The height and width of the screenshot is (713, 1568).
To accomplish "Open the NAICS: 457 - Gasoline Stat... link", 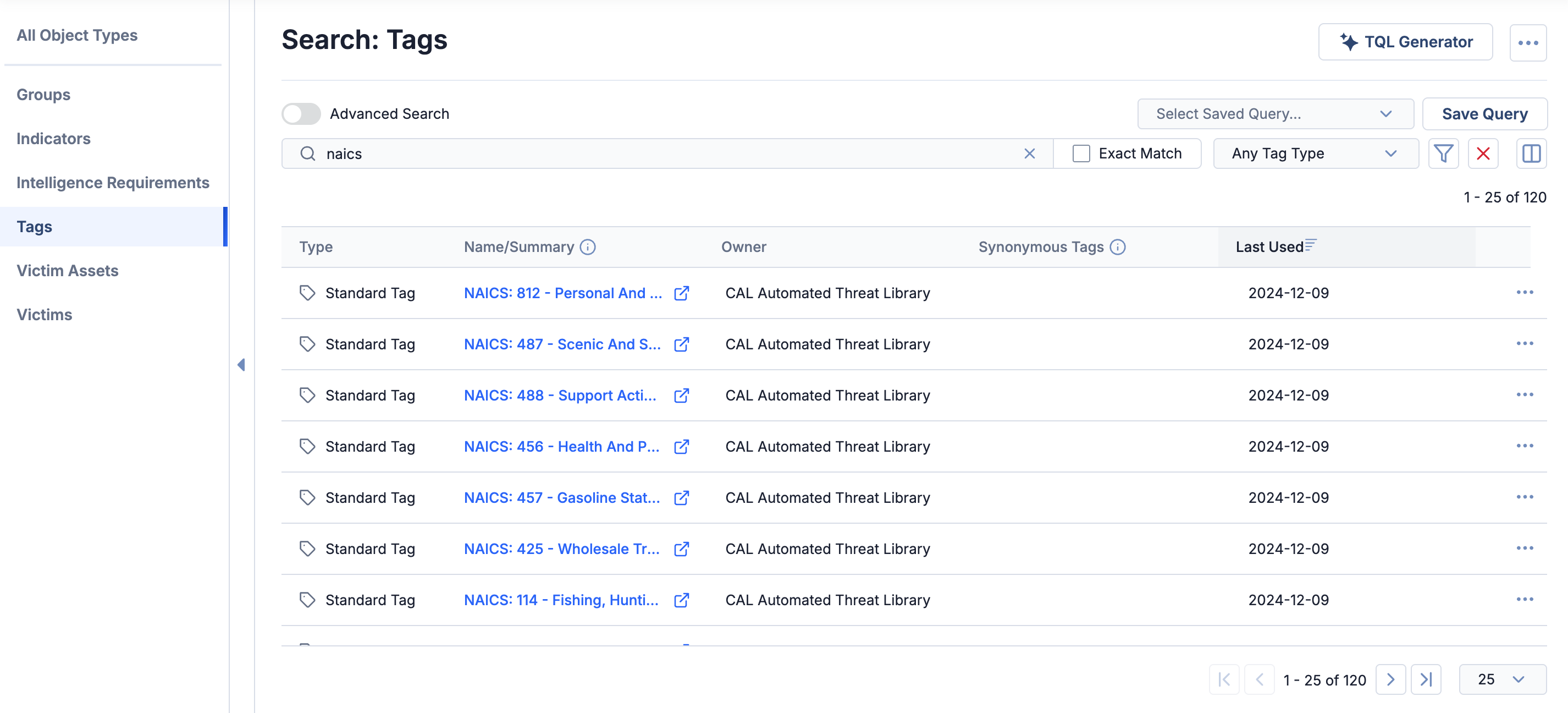I will 561,497.
